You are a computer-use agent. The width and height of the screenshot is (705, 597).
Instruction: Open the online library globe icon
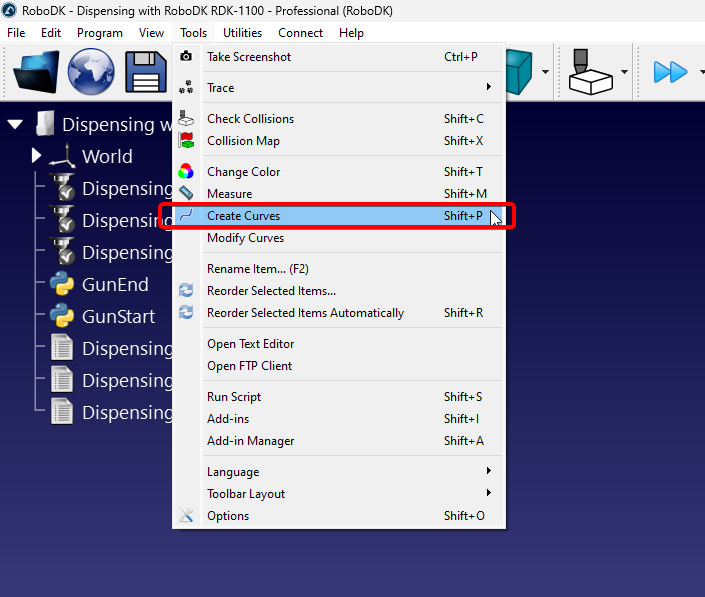coord(90,72)
